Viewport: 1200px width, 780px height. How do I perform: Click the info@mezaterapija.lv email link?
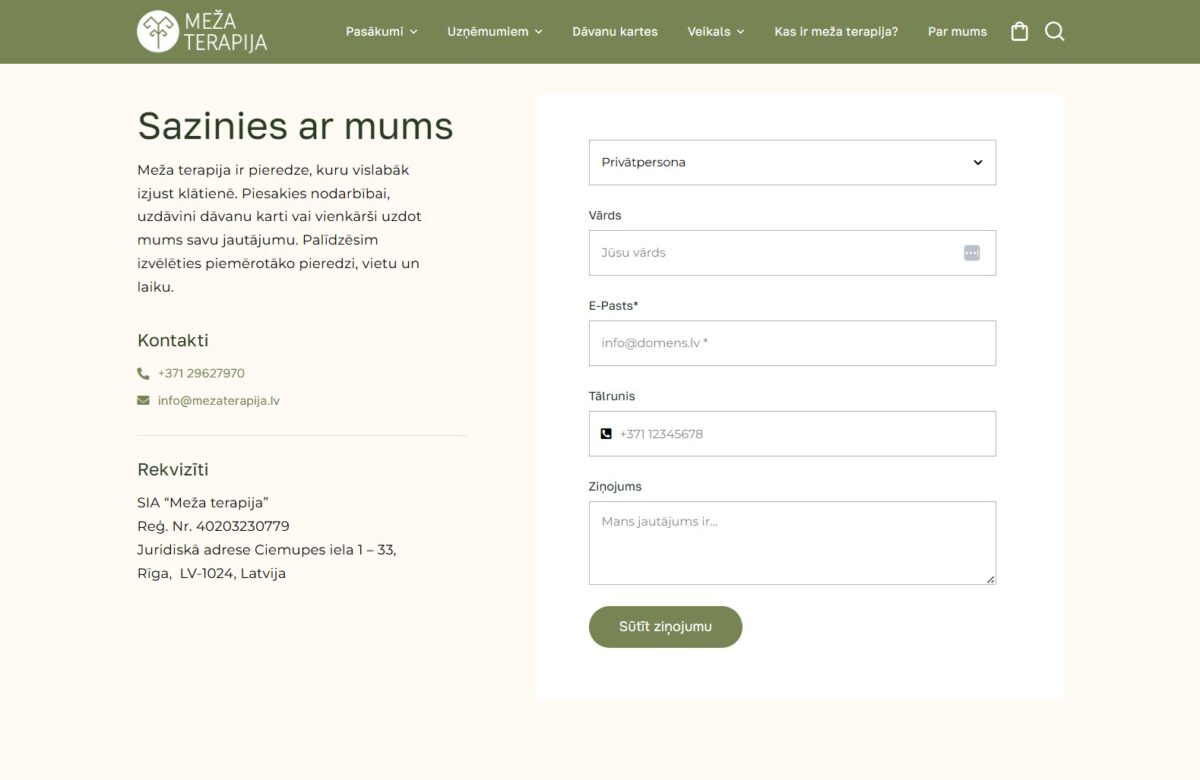point(218,401)
